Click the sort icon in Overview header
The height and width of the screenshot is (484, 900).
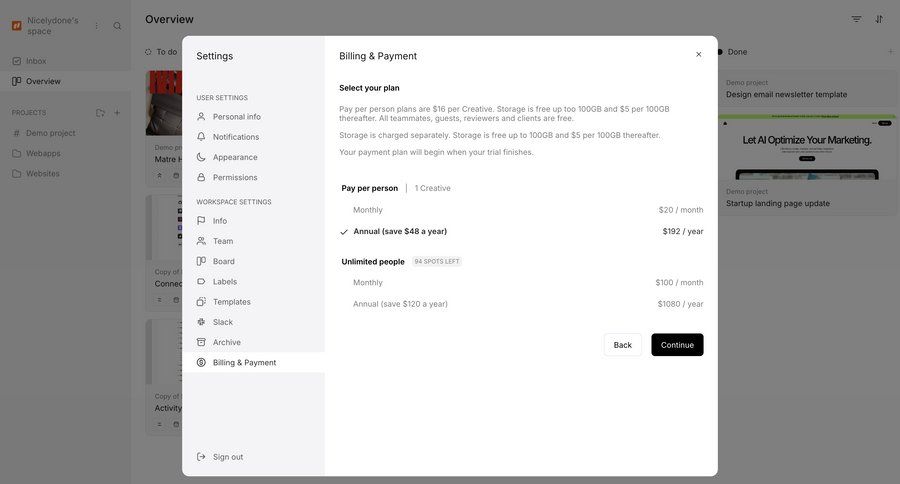pyautogui.click(x=879, y=19)
